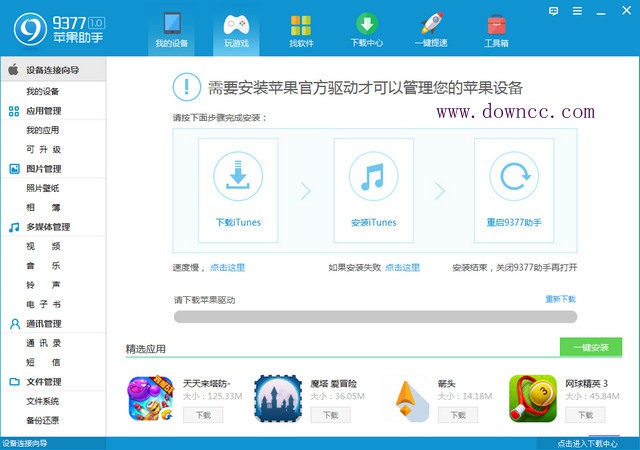Click the exclamation warning icon

point(187,87)
